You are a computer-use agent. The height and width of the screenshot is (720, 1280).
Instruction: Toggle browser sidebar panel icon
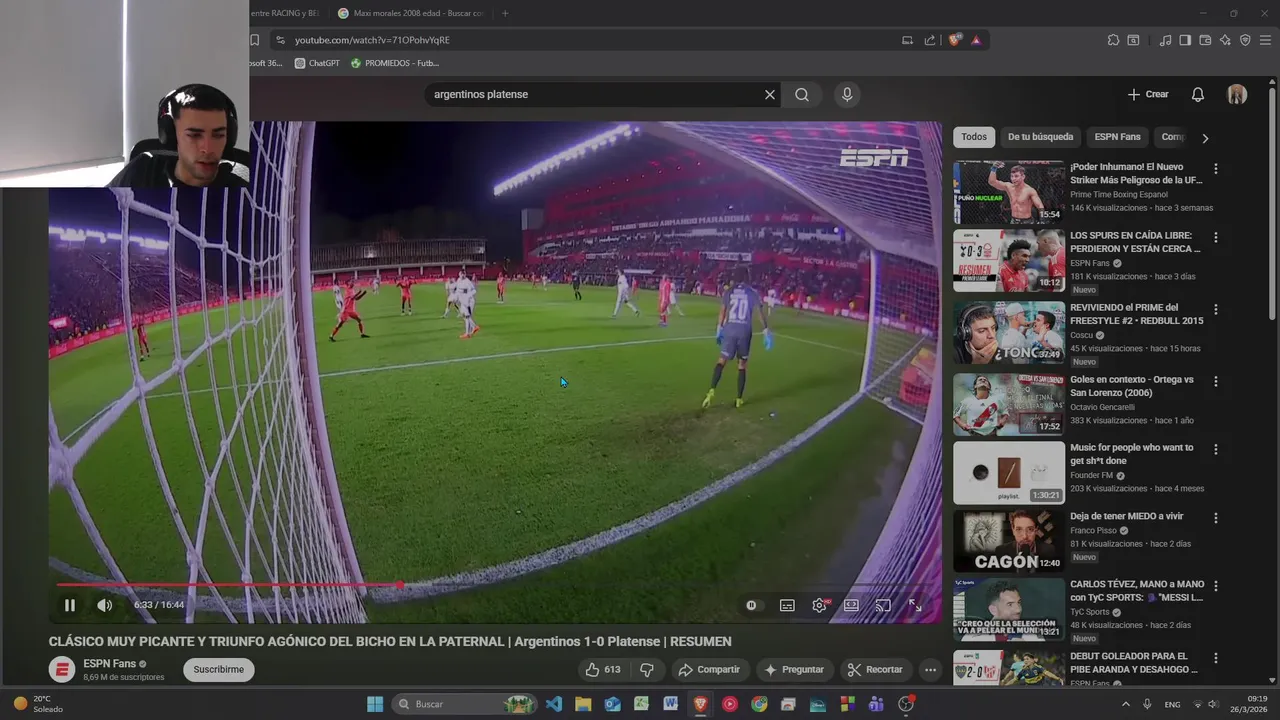(1185, 40)
